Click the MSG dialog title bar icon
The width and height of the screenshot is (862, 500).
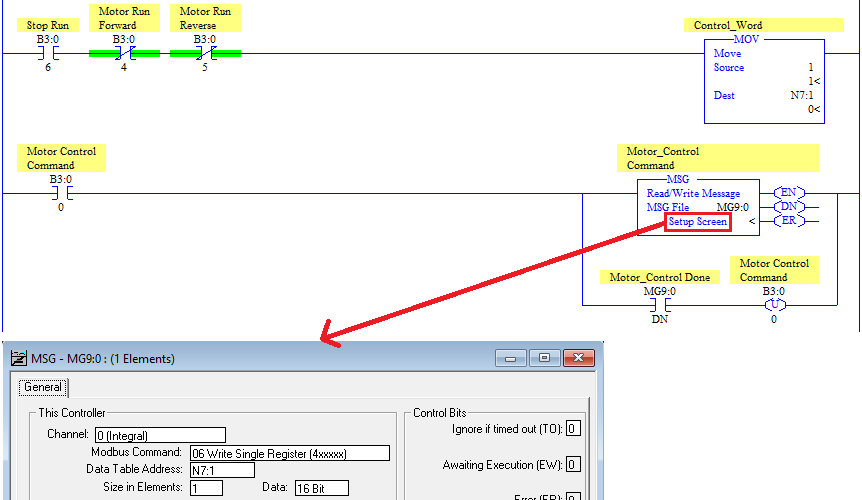tap(18, 358)
